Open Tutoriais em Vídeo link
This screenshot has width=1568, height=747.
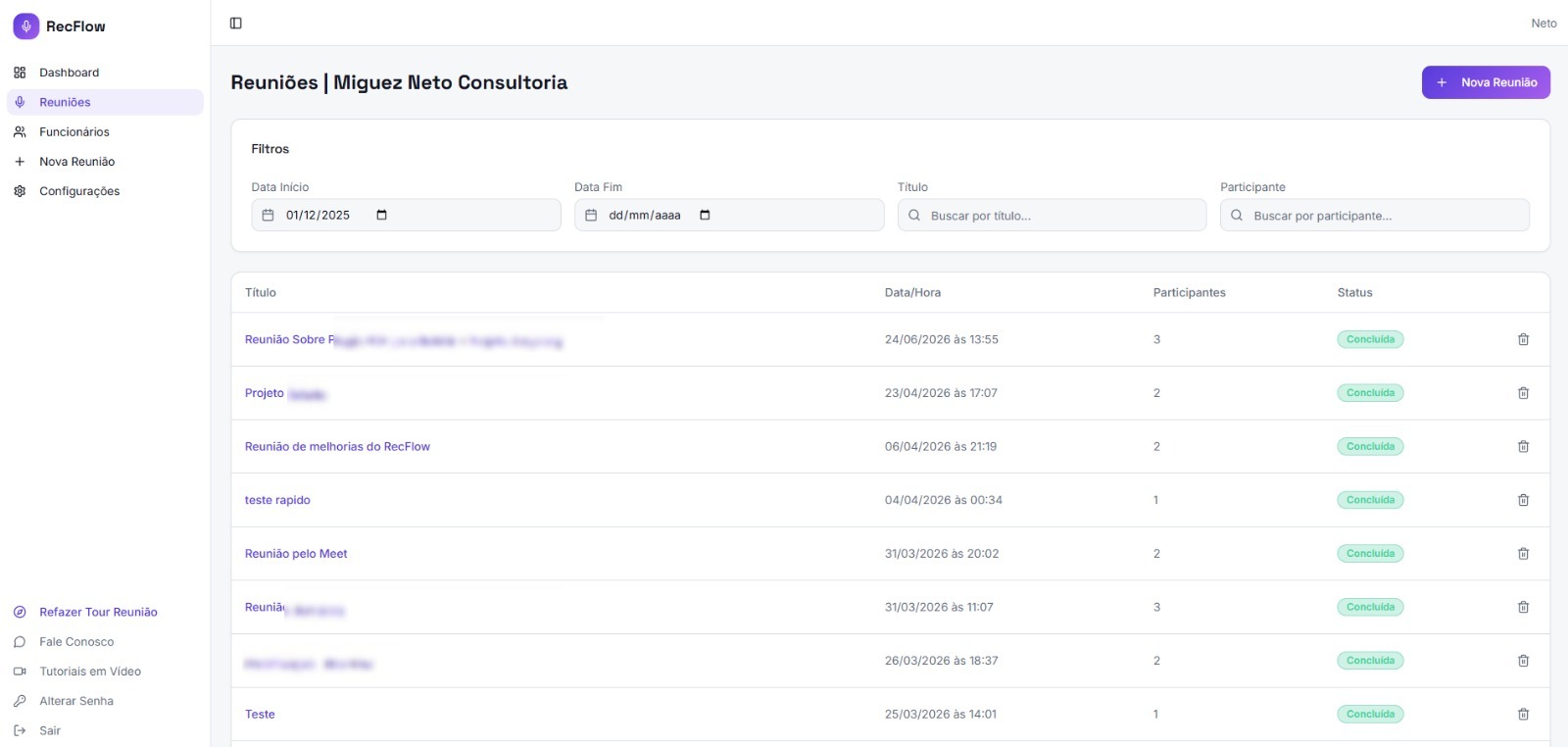coord(105,672)
